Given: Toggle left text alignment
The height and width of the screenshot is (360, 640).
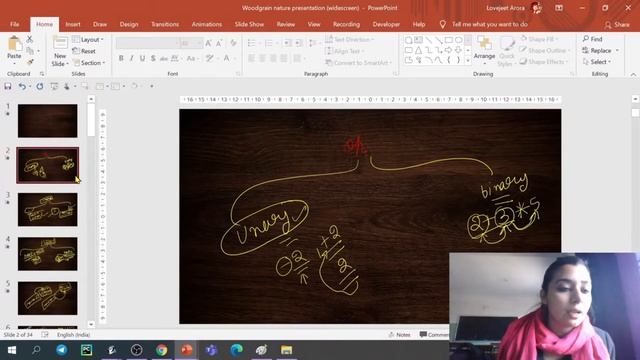Looking at the screenshot, I should click(x=251, y=58).
